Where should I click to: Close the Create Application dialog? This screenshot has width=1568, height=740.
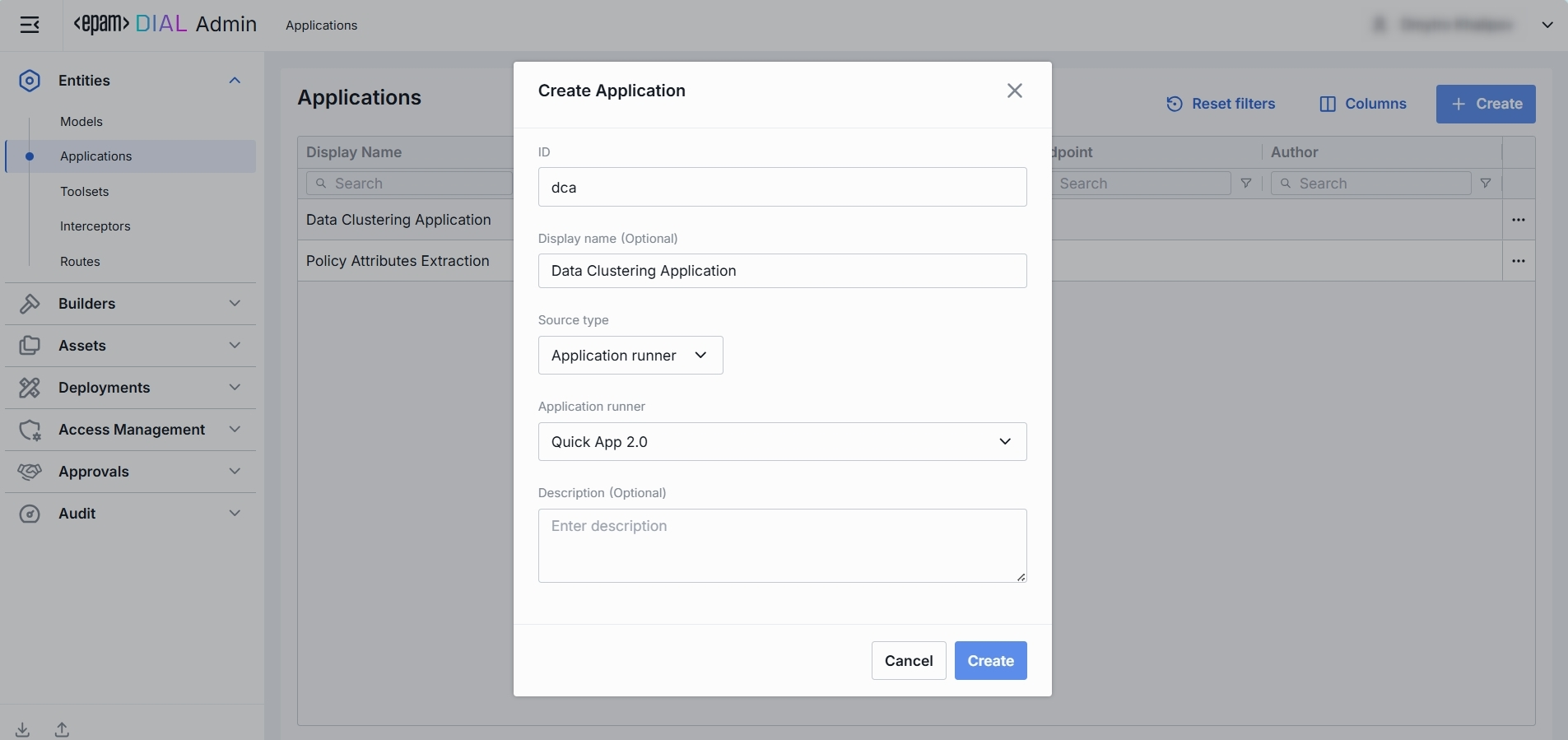pos(1014,91)
